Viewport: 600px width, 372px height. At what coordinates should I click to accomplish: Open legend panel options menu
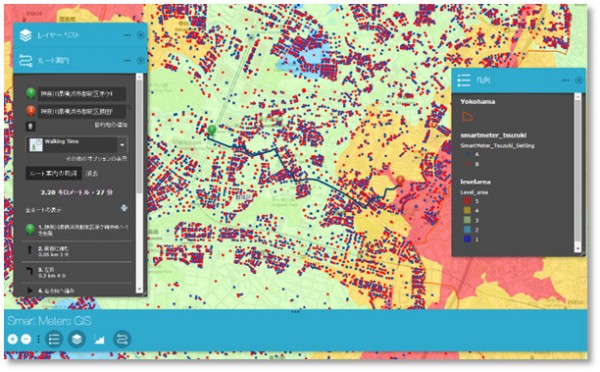pos(565,80)
